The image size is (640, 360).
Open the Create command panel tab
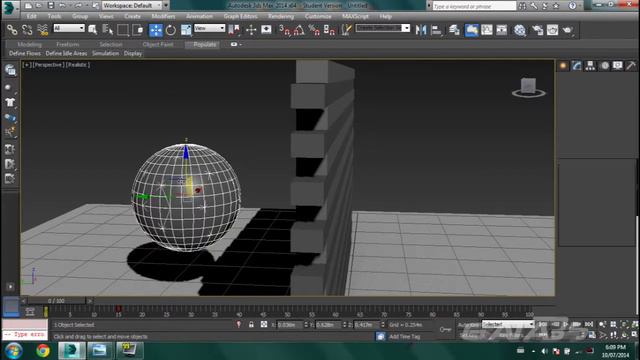coord(563,66)
